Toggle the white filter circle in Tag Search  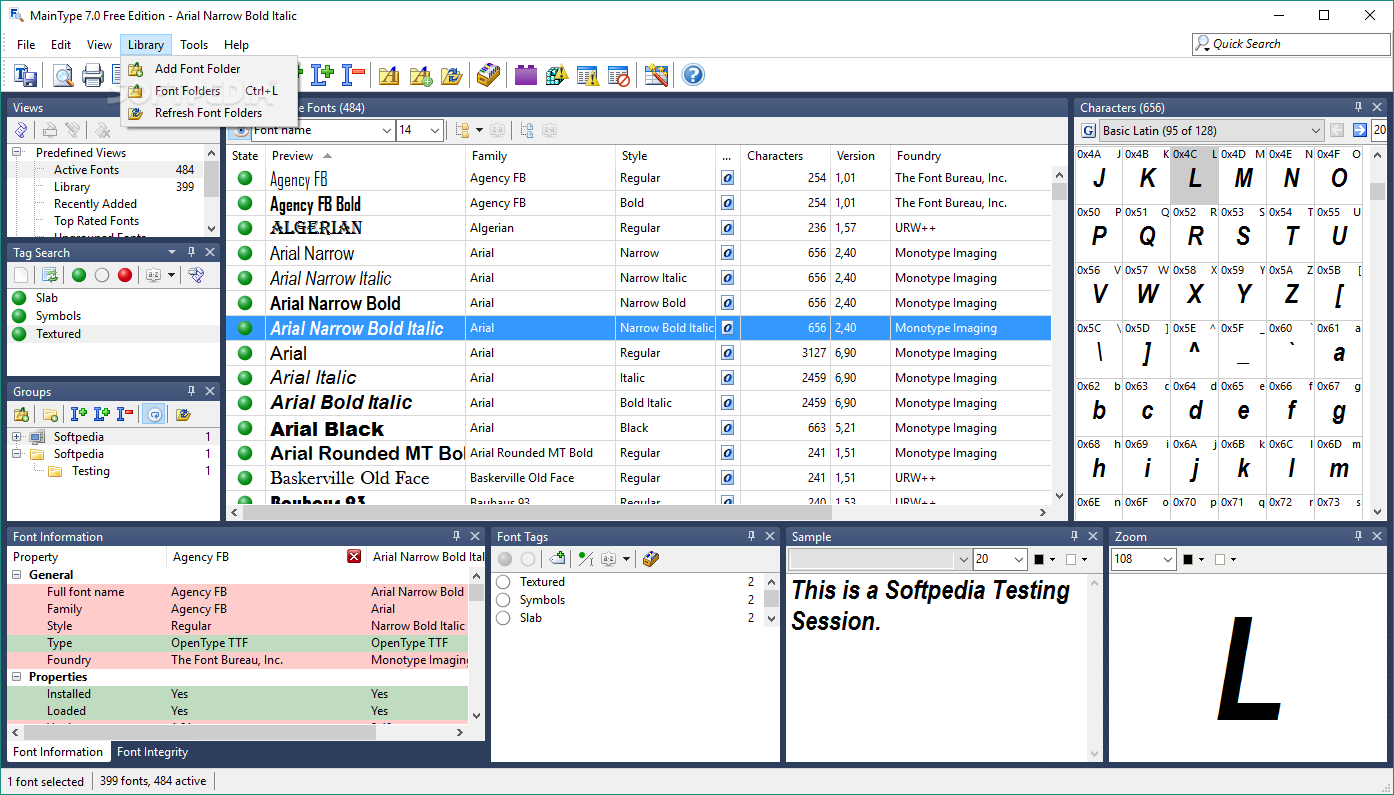tap(102, 275)
